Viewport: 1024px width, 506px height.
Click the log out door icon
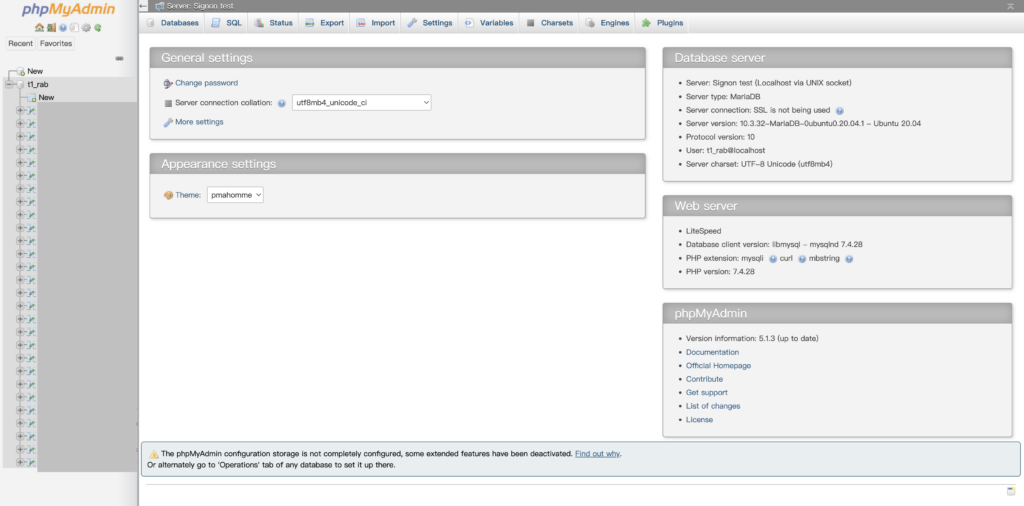click(51, 28)
